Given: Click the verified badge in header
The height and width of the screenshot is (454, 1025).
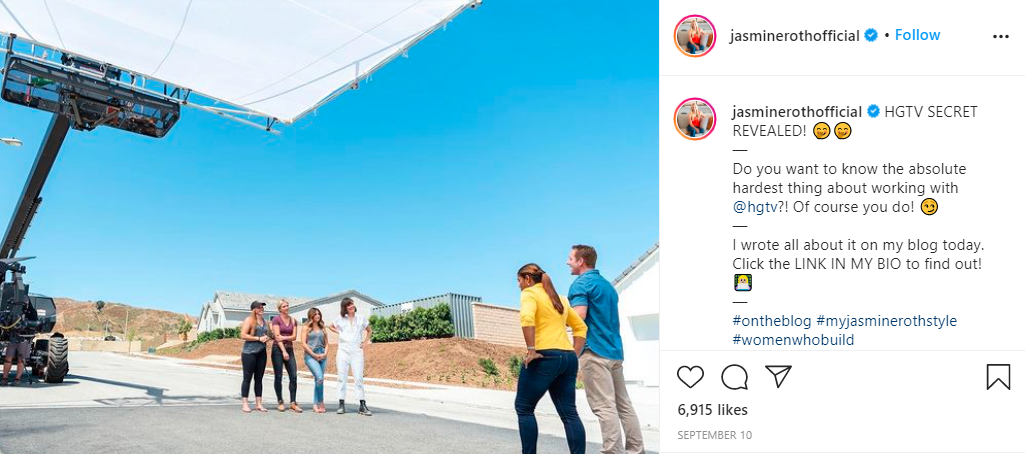Looking at the screenshot, I should [871, 36].
